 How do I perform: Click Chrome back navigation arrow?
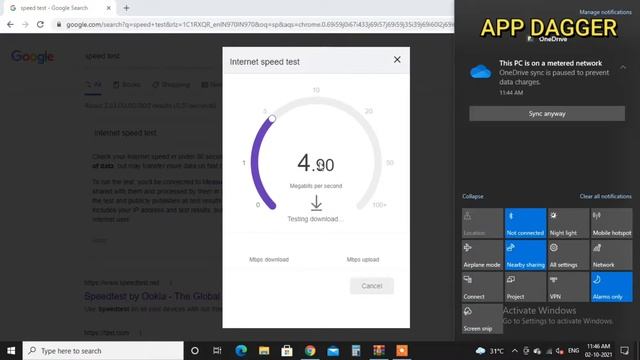[10, 24]
